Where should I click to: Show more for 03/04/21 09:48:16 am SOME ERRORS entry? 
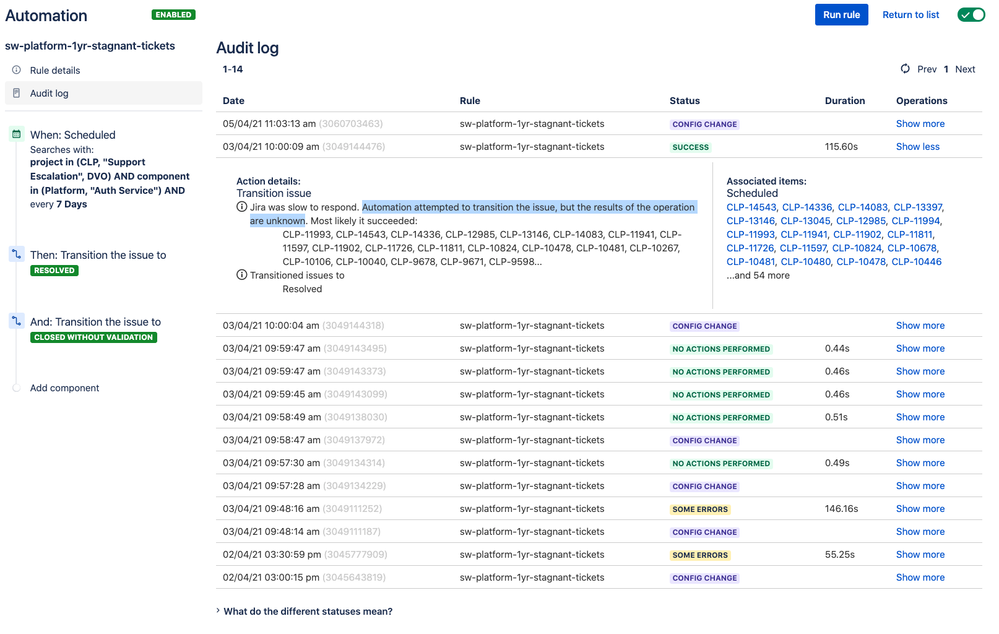(920, 508)
